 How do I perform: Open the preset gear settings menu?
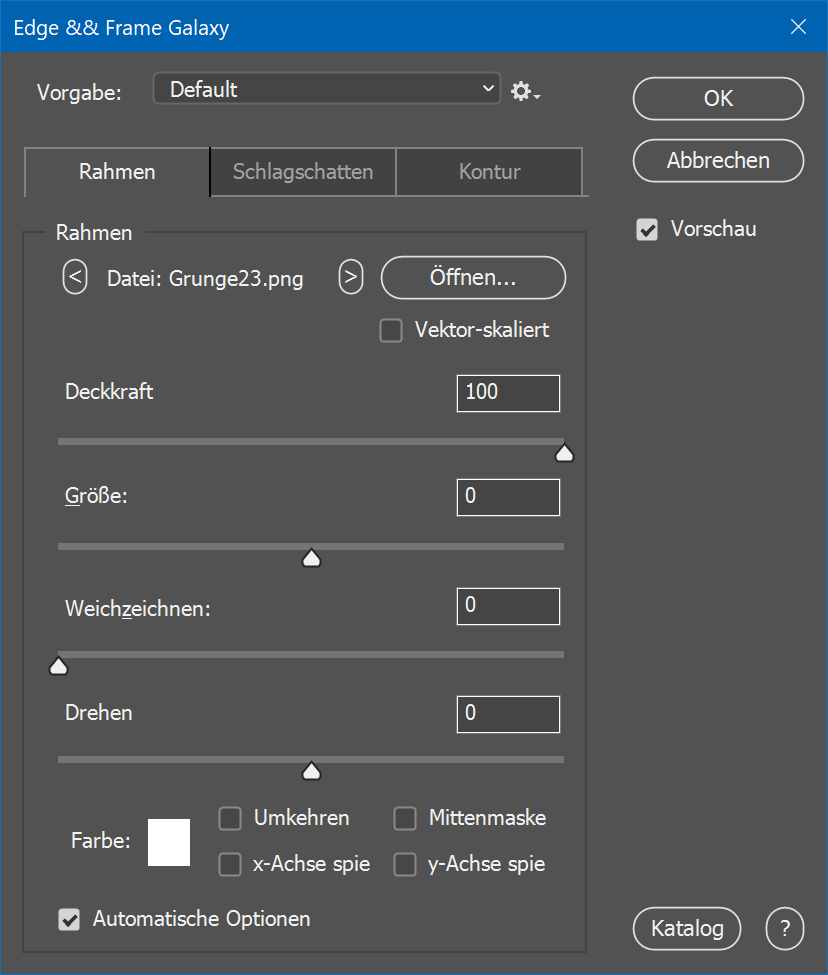524,91
